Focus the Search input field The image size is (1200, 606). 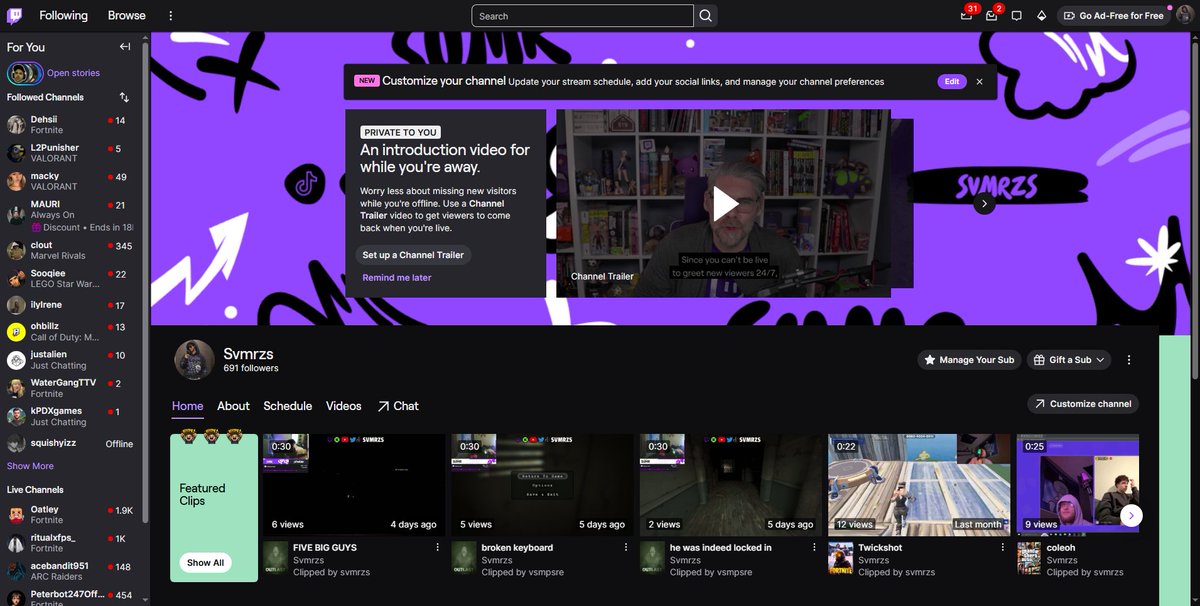coord(583,16)
